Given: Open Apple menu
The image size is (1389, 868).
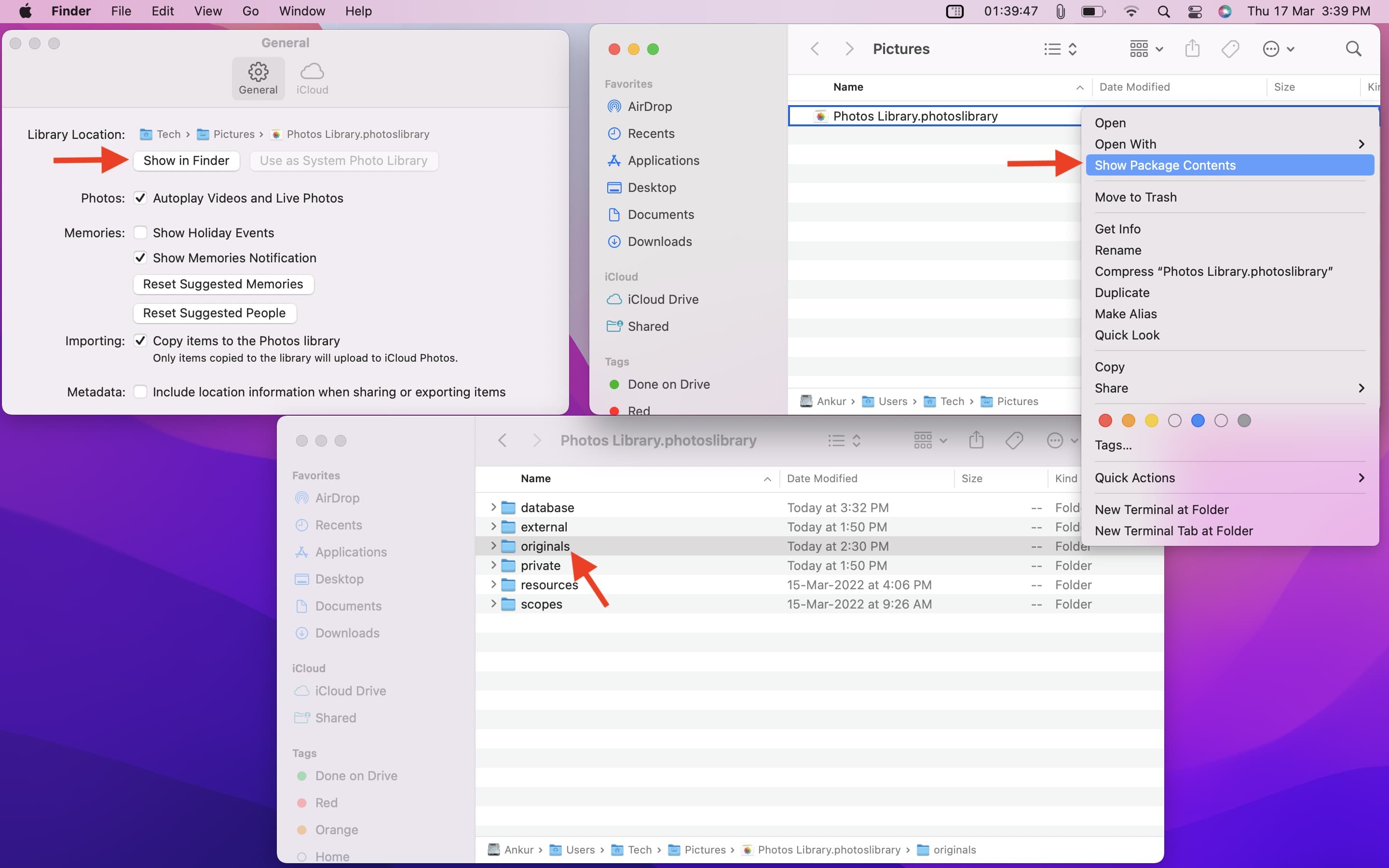Looking at the screenshot, I should point(25,11).
